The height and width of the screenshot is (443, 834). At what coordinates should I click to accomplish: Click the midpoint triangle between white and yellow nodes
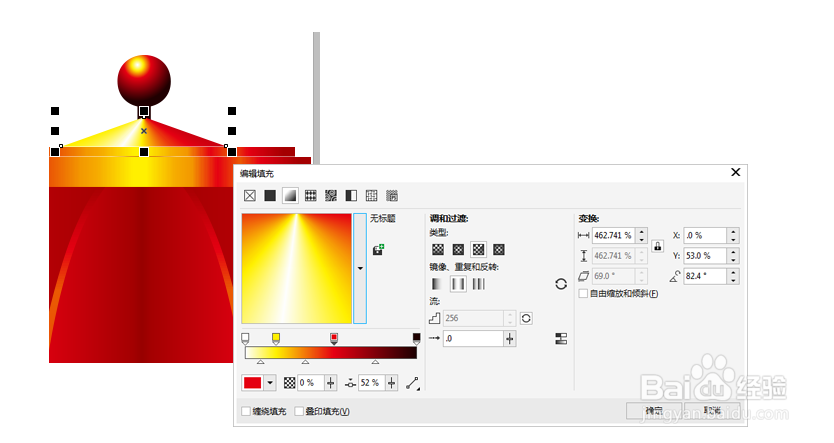(x=261, y=362)
